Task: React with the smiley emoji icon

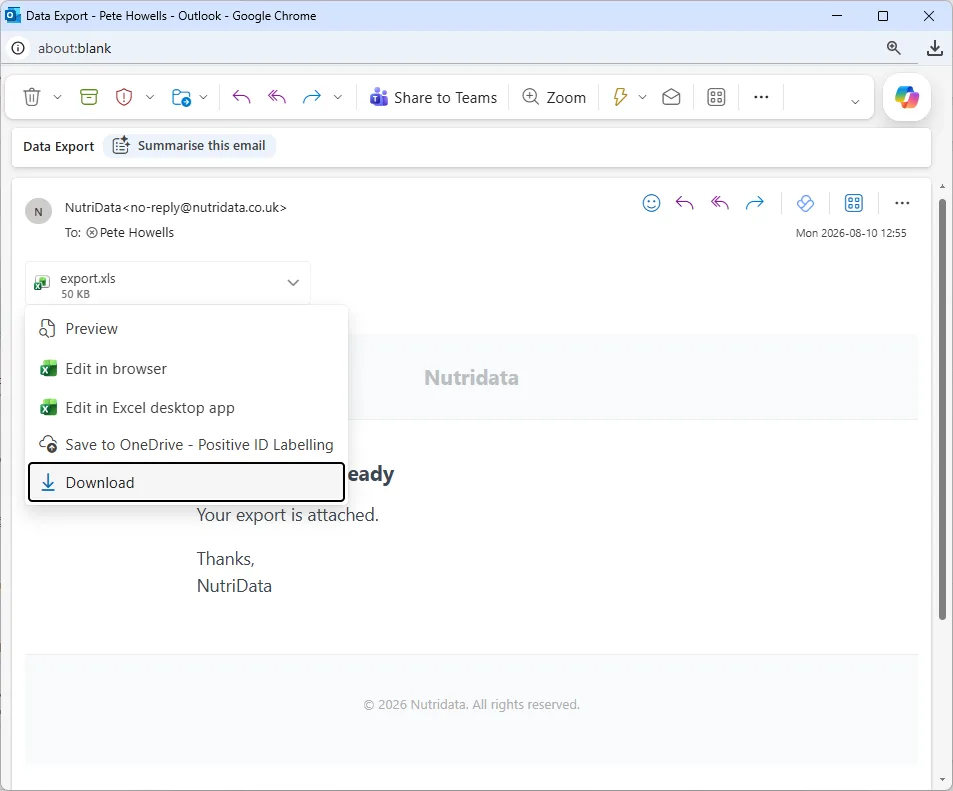Action: (651, 203)
